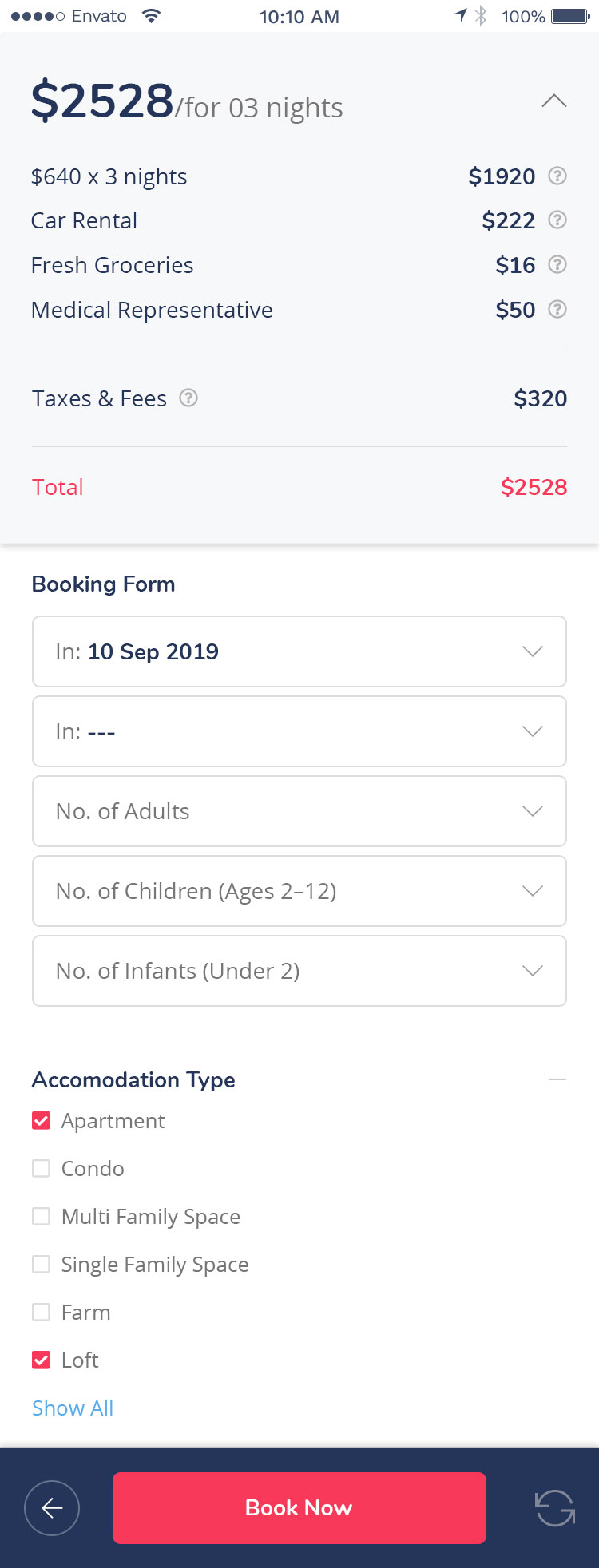Show info about Taxes & Fees

pos(188,398)
